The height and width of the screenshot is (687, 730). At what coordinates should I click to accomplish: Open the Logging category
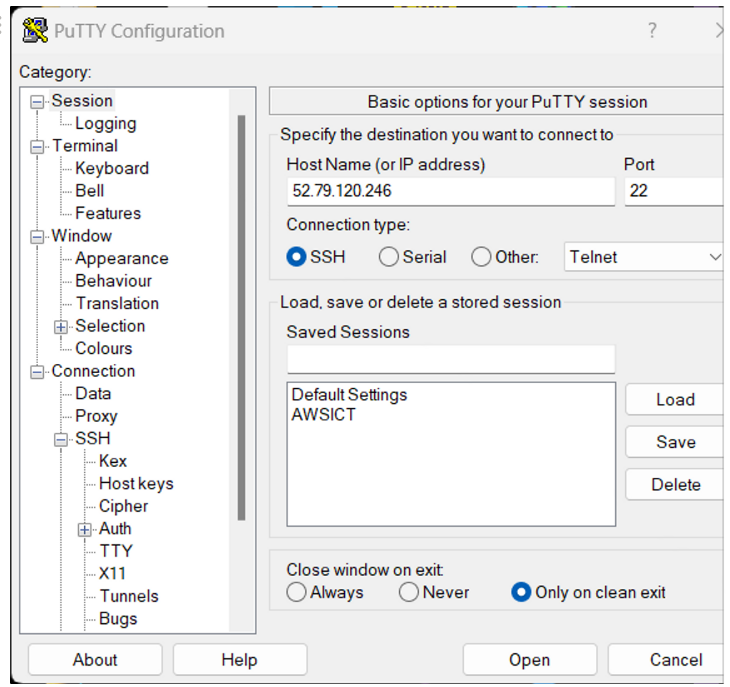106,123
